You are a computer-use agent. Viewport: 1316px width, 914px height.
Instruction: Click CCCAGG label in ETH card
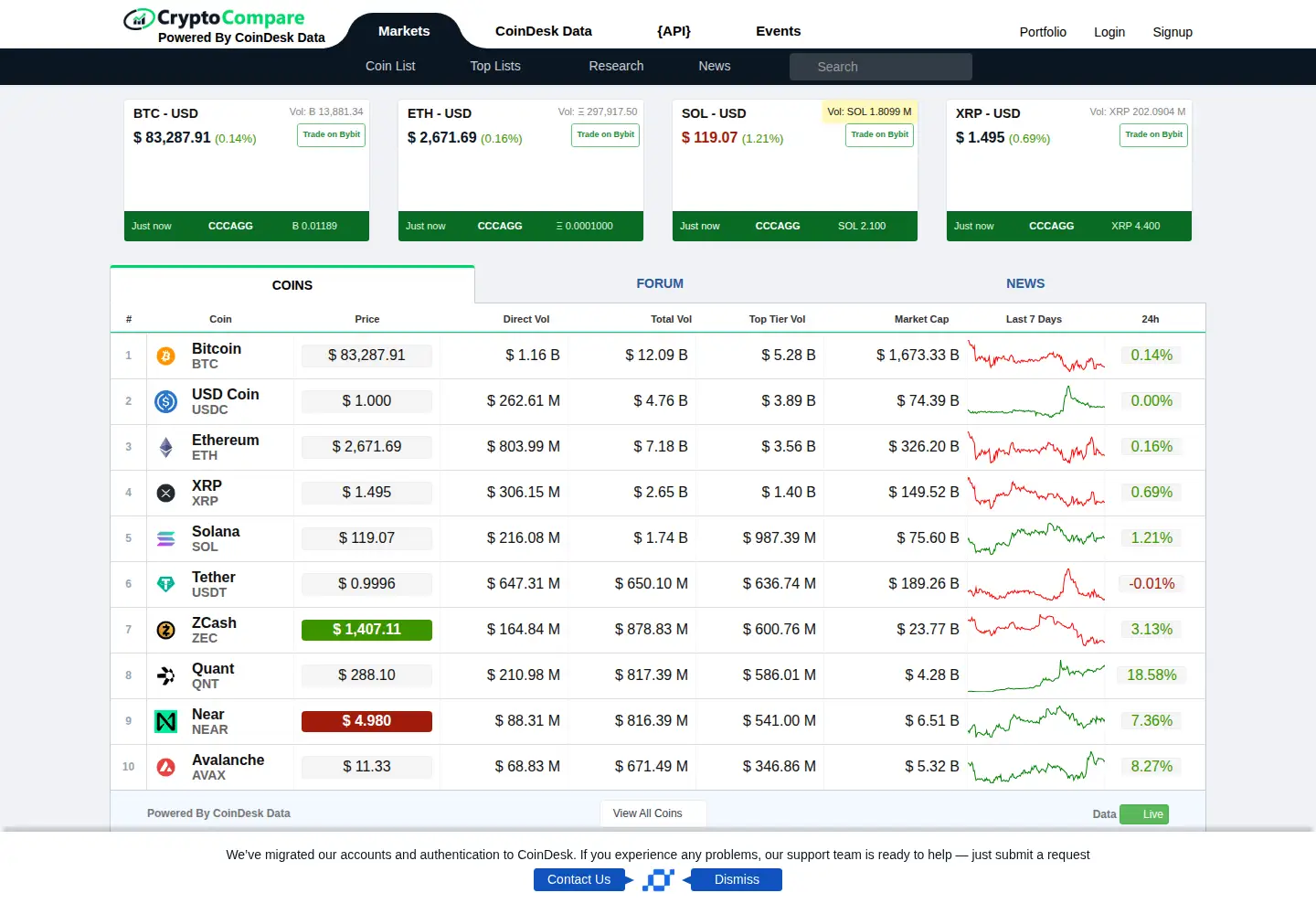(500, 226)
